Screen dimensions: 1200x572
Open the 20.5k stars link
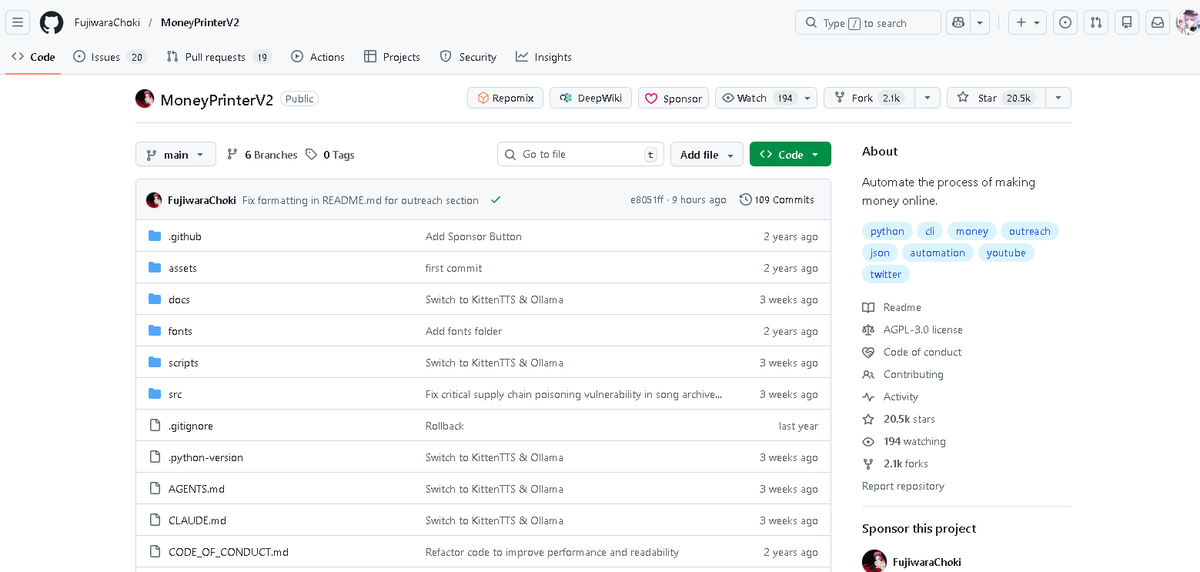pyautogui.click(x=909, y=419)
